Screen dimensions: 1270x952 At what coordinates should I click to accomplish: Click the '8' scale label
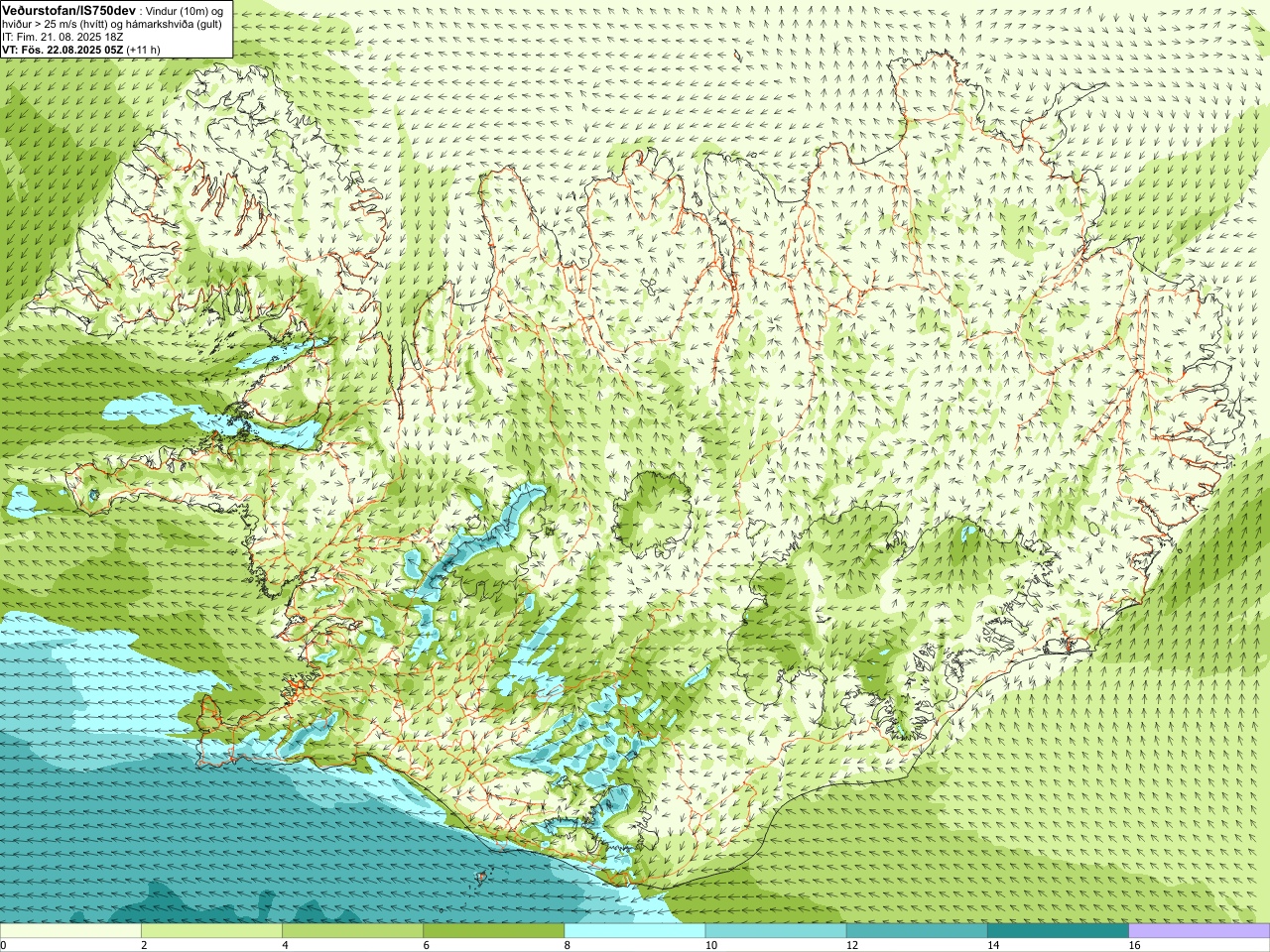[568, 946]
